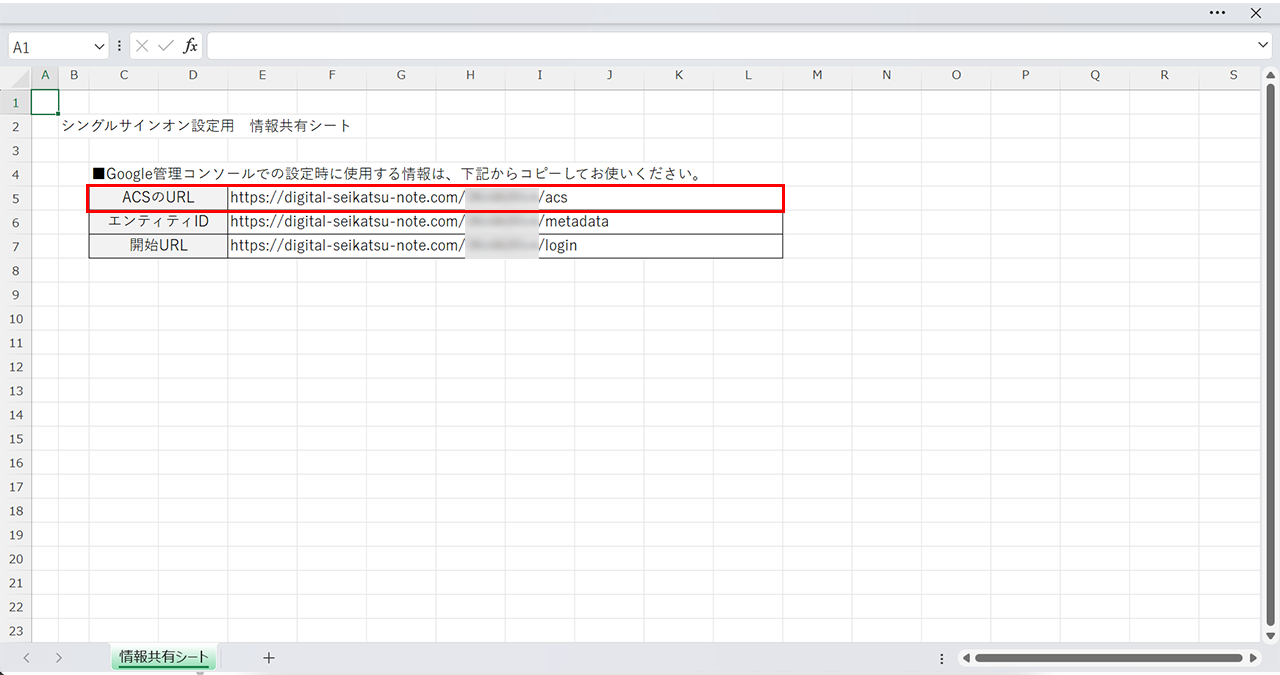Image resolution: width=1280 pixels, height=675 pixels.
Task: Select the ACSのURL label cell
Action: pyautogui.click(x=158, y=198)
